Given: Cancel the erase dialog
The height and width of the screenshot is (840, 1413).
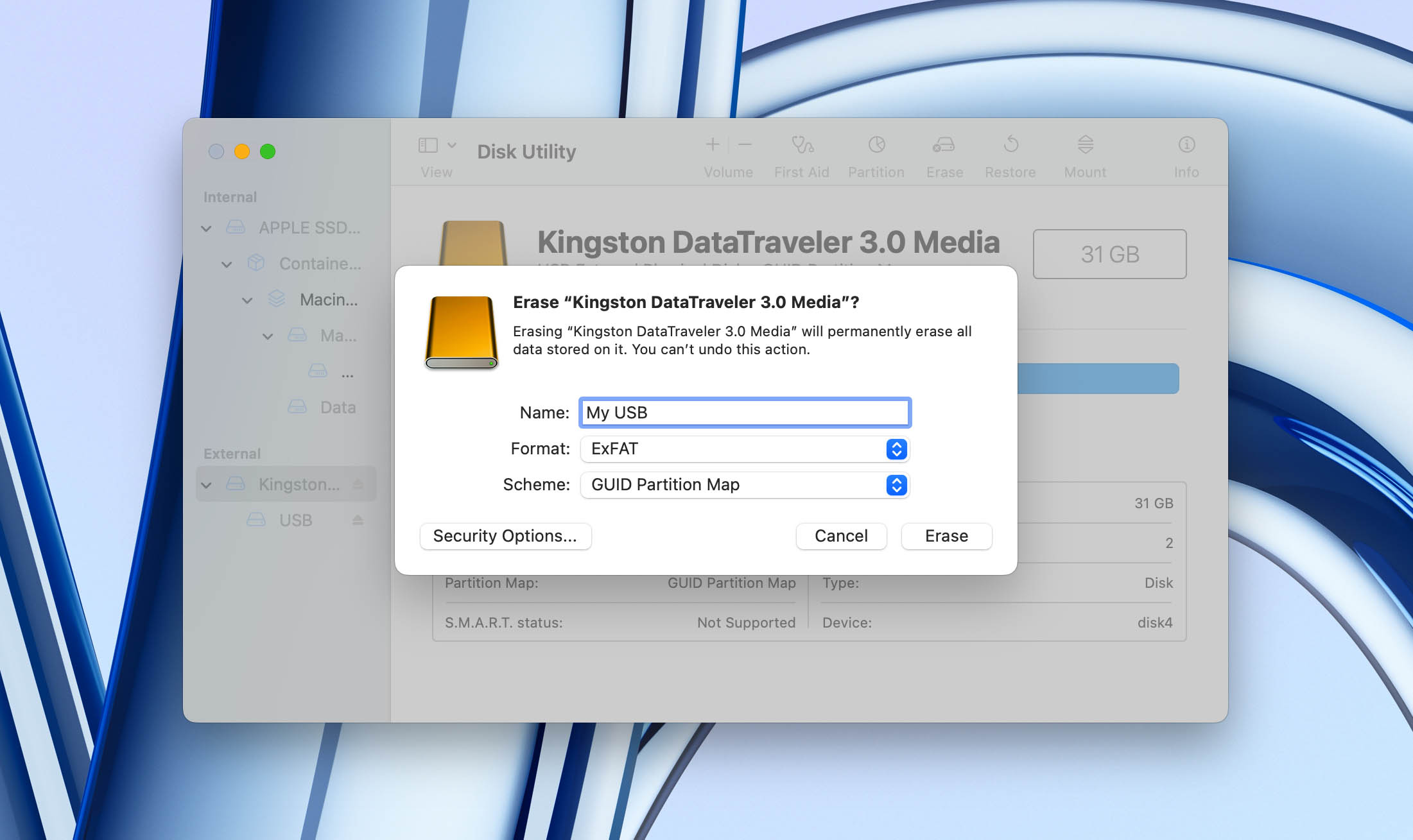Looking at the screenshot, I should pos(841,536).
